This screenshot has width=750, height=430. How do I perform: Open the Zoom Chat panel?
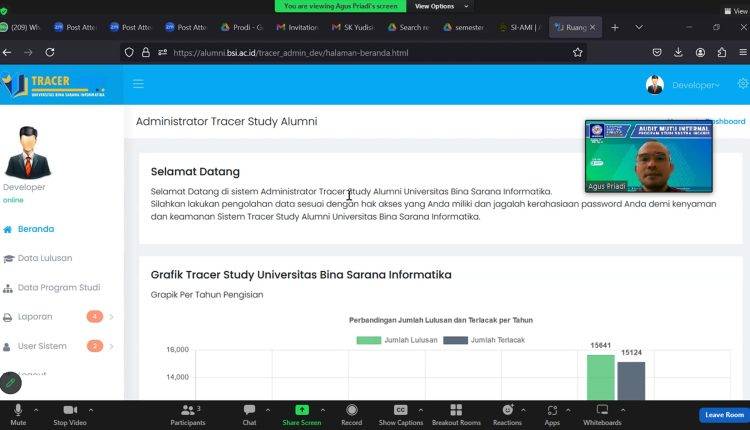point(249,415)
